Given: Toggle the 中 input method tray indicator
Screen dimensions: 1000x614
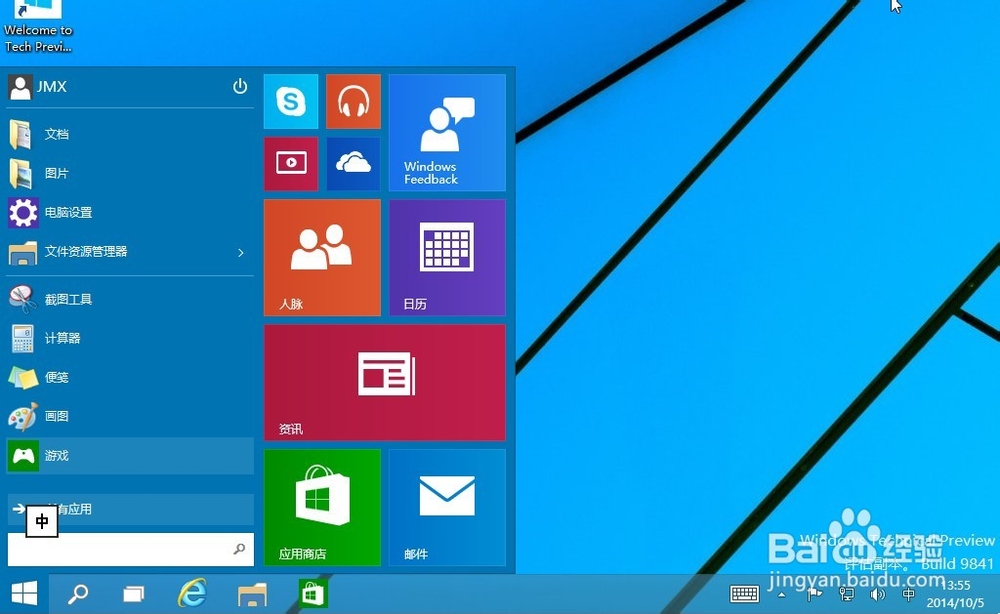Looking at the screenshot, I should (908, 594).
